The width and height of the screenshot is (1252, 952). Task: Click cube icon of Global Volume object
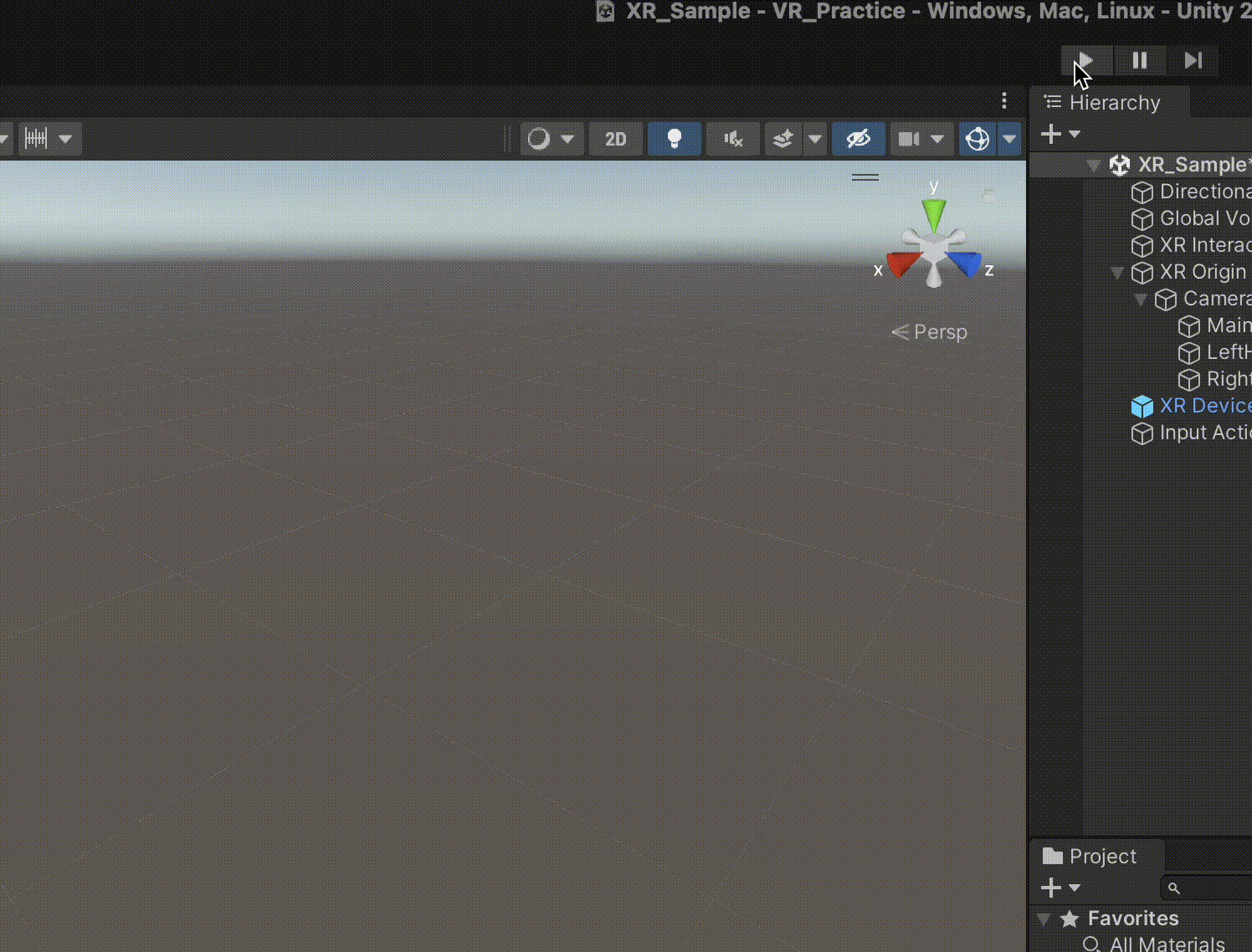1142,219
